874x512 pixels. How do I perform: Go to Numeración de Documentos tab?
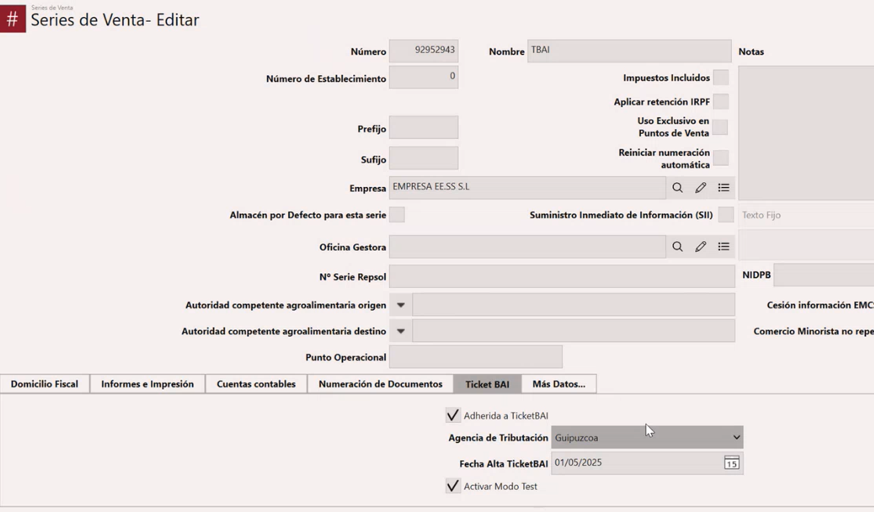point(380,384)
